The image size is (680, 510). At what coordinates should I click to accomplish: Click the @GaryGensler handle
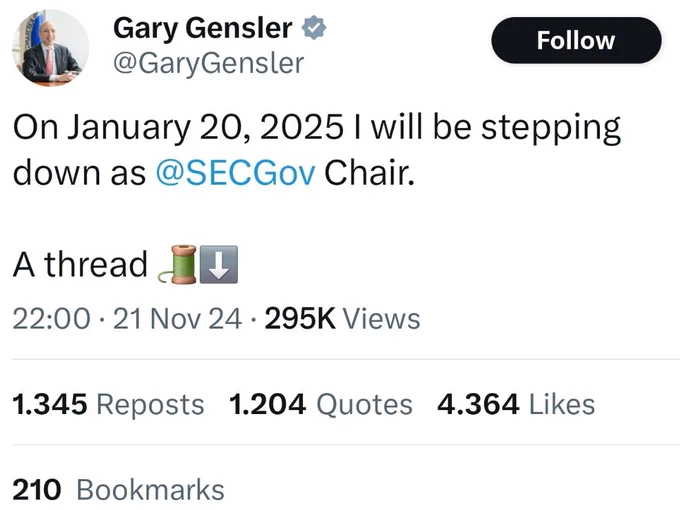[208, 64]
